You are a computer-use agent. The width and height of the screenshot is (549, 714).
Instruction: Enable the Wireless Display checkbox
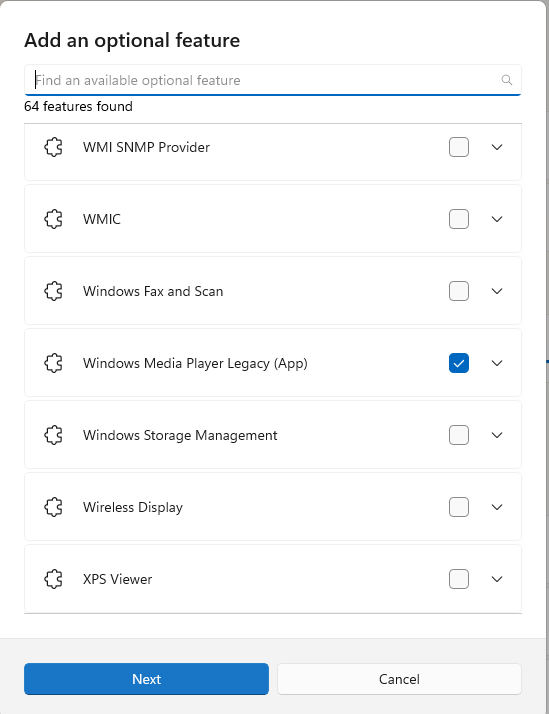[459, 507]
